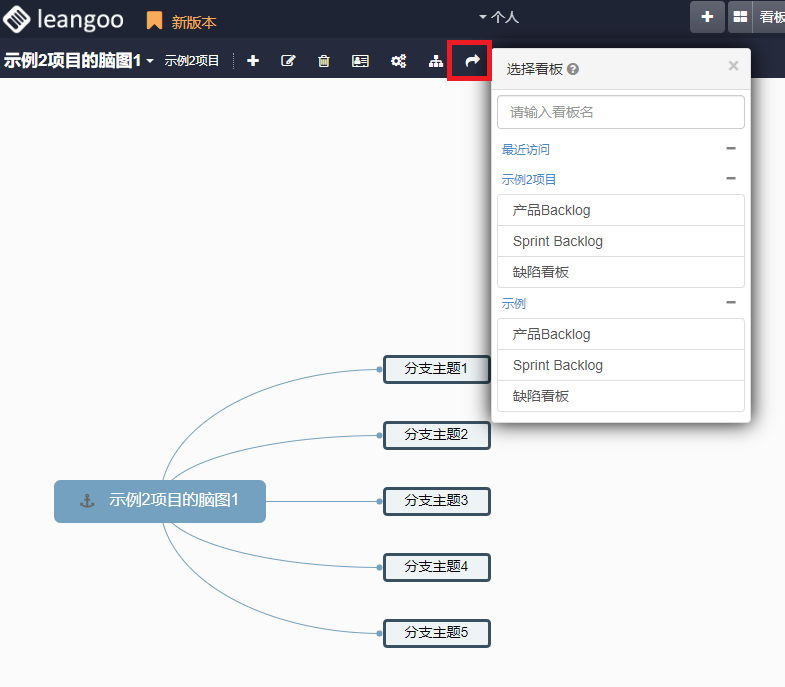Image resolution: width=785 pixels, height=687 pixels.
Task: Click the edit pencil icon in toolbar
Action: coord(288,61)
